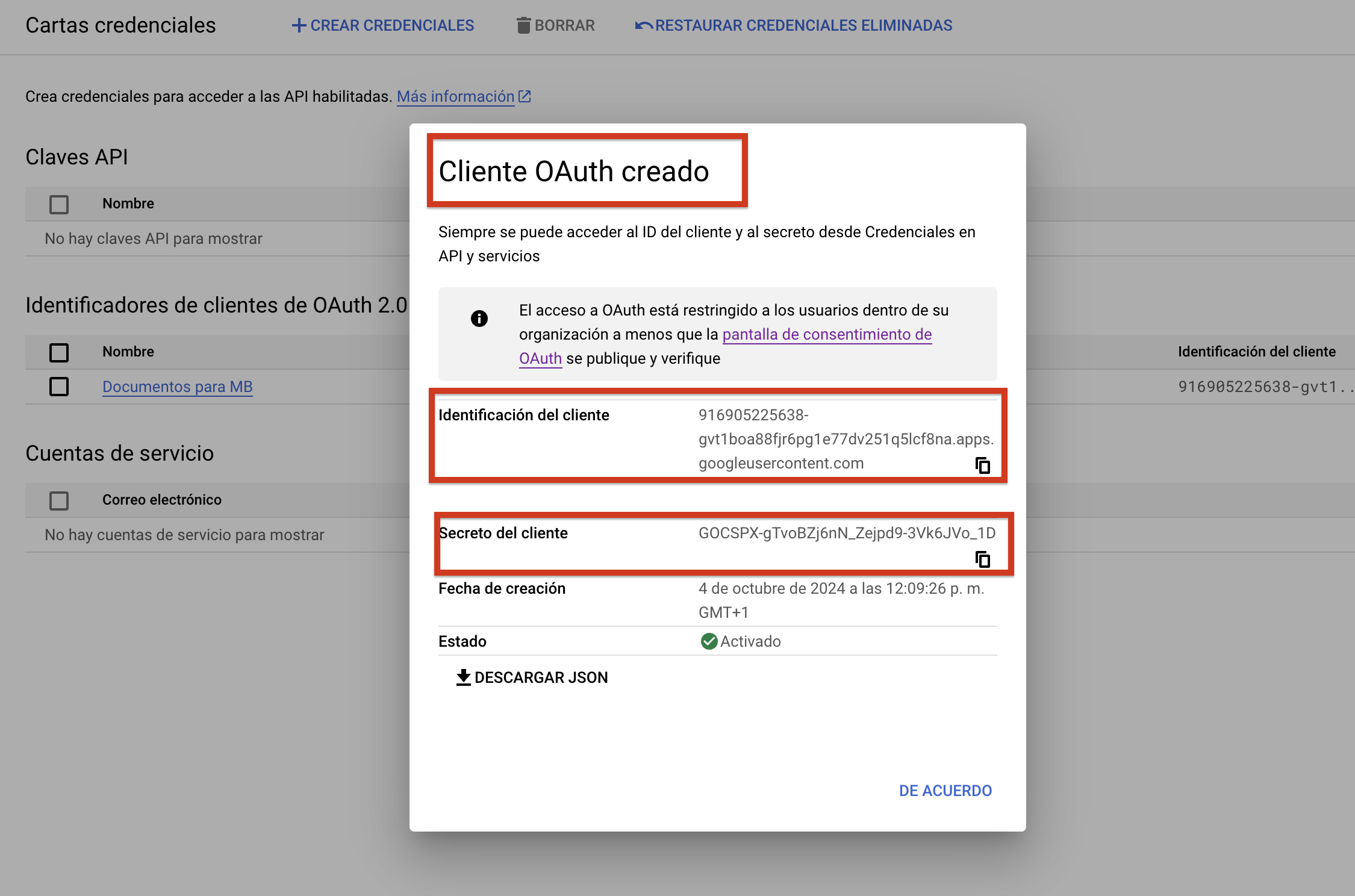This screenshot has height=896, width=1355.
Task: Click the download icon beside DESCARGAR JSON
Action: tap(463, 677)
